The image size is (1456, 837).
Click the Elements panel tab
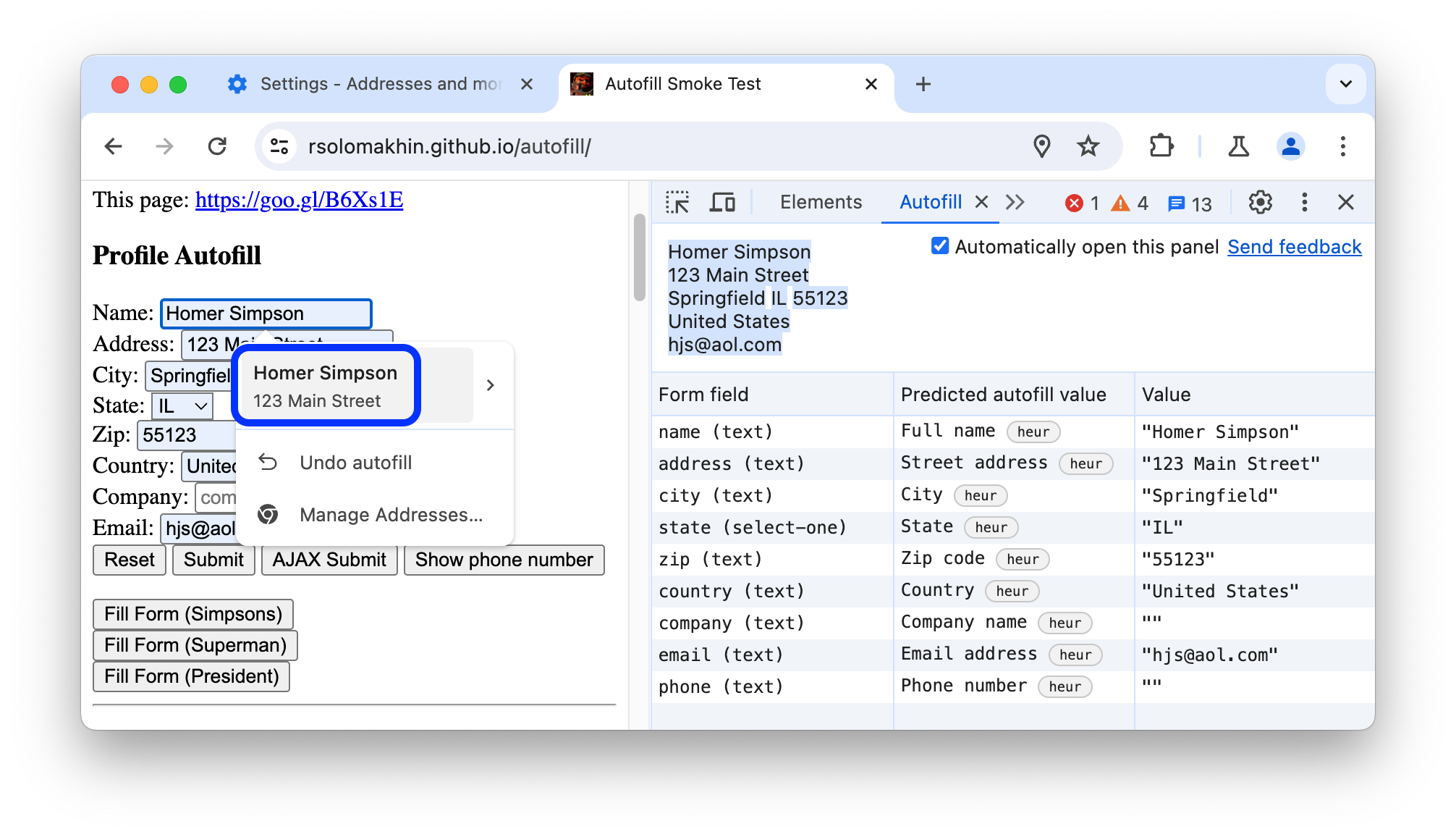coord(820,202)
